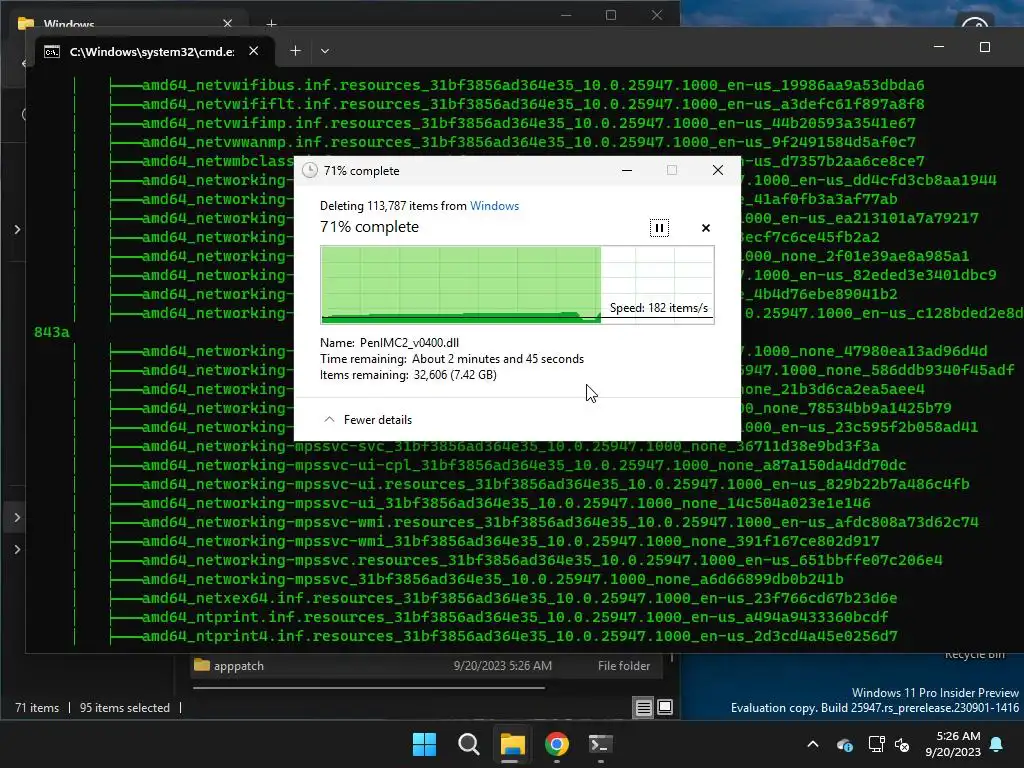Screen dimensions: 1024x768
Task: Open the notification bell
Action: [x=997, y=744]
